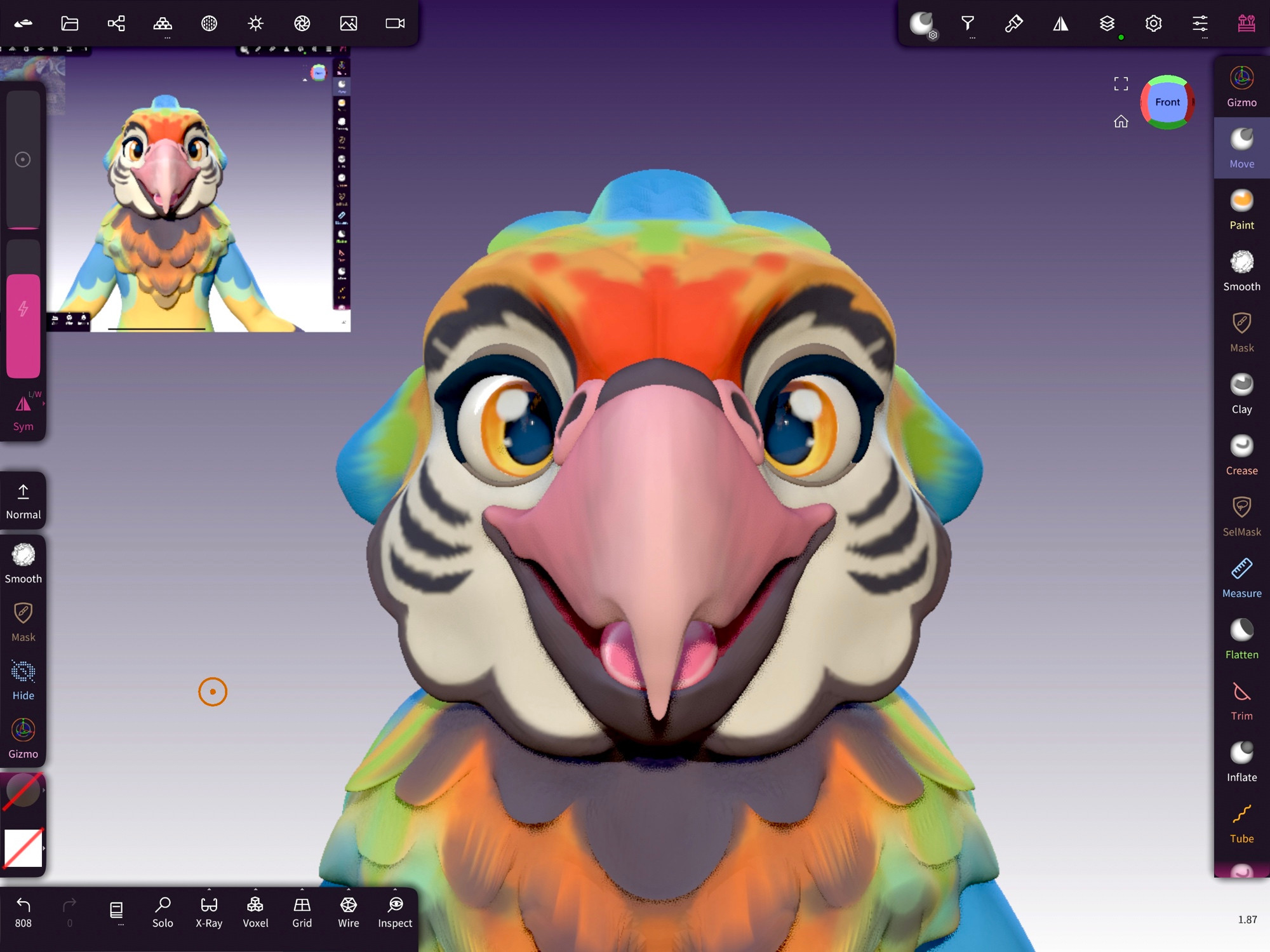Select the Clay tool
The width and height of the screenshot is (1270, 952).
[1241, 394]
